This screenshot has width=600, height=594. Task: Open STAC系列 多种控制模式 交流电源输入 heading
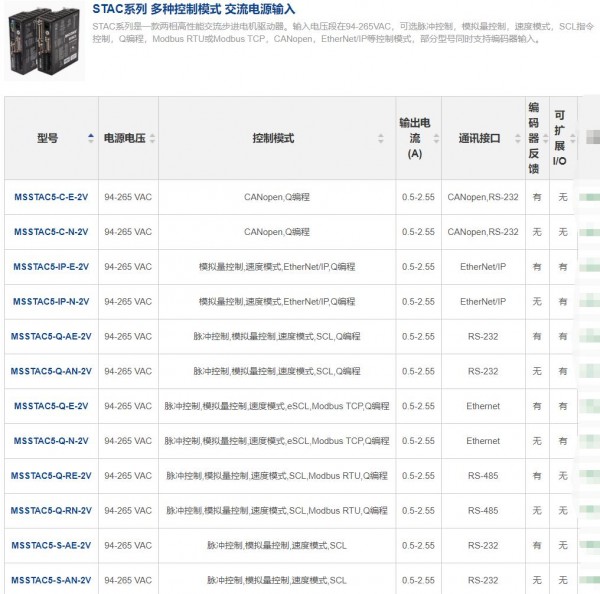point(194,9)
